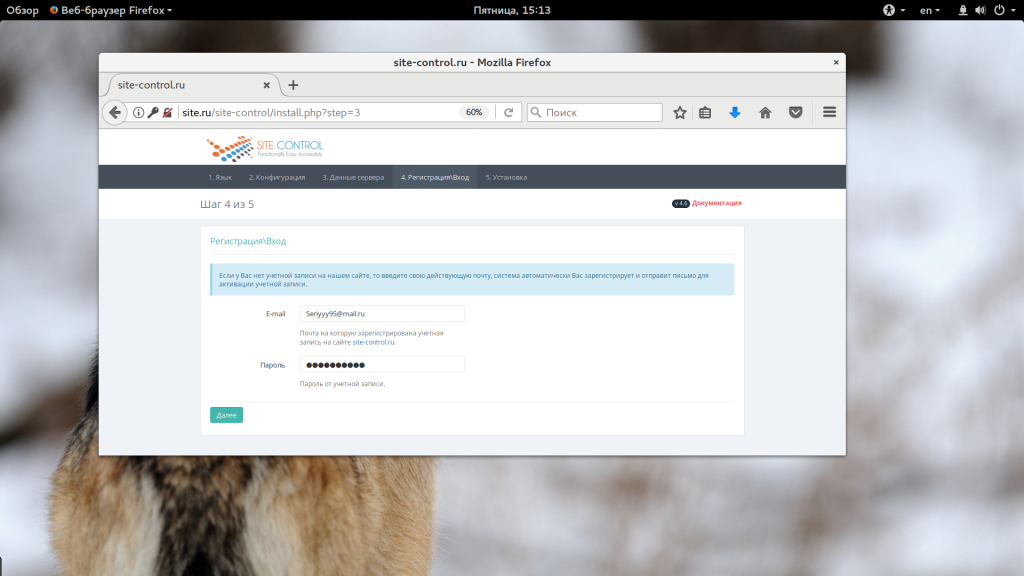Reset zoom via the 60% indicator
The height and width of the screenshot is (576, 1024).
pyautogui.click(x=474, y=113)
